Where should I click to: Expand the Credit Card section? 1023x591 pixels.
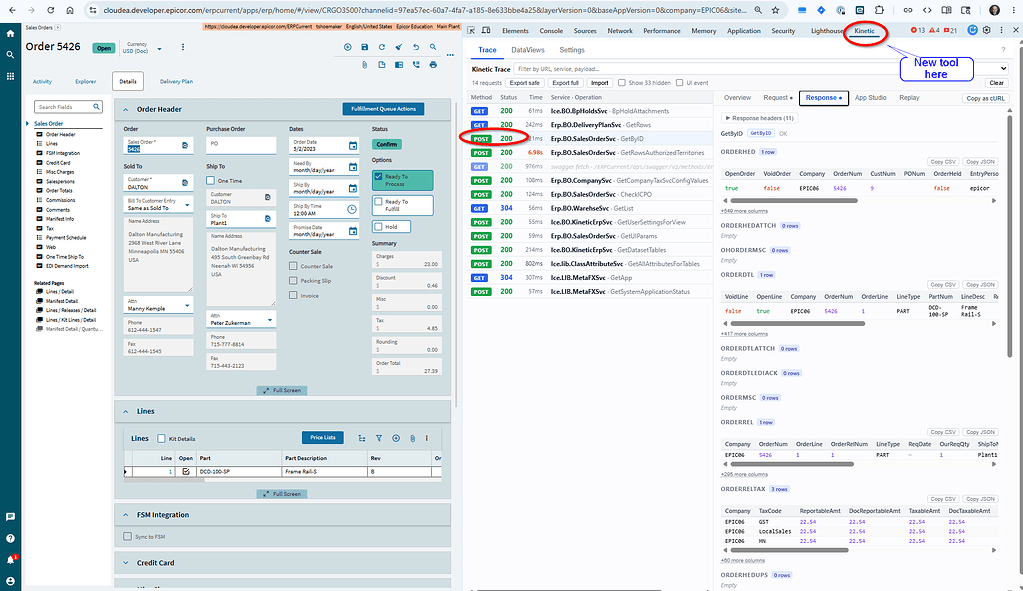pos(126,563)
